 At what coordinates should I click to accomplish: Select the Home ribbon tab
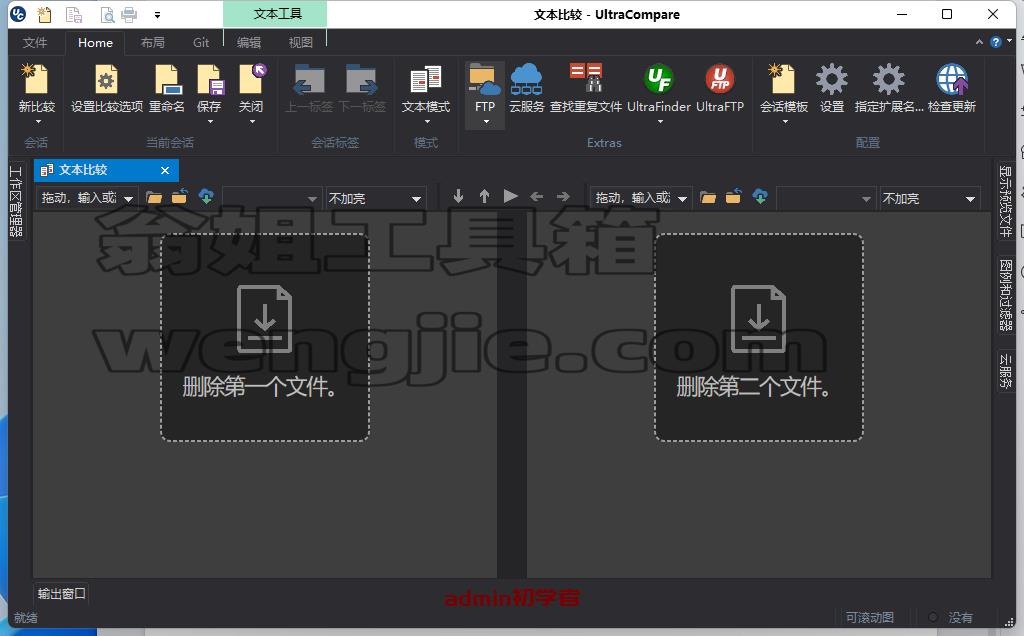tap(95, 42)
